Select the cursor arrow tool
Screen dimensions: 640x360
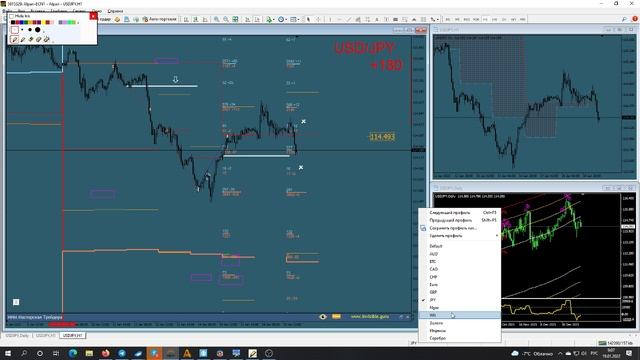click(x=308, y=19)
